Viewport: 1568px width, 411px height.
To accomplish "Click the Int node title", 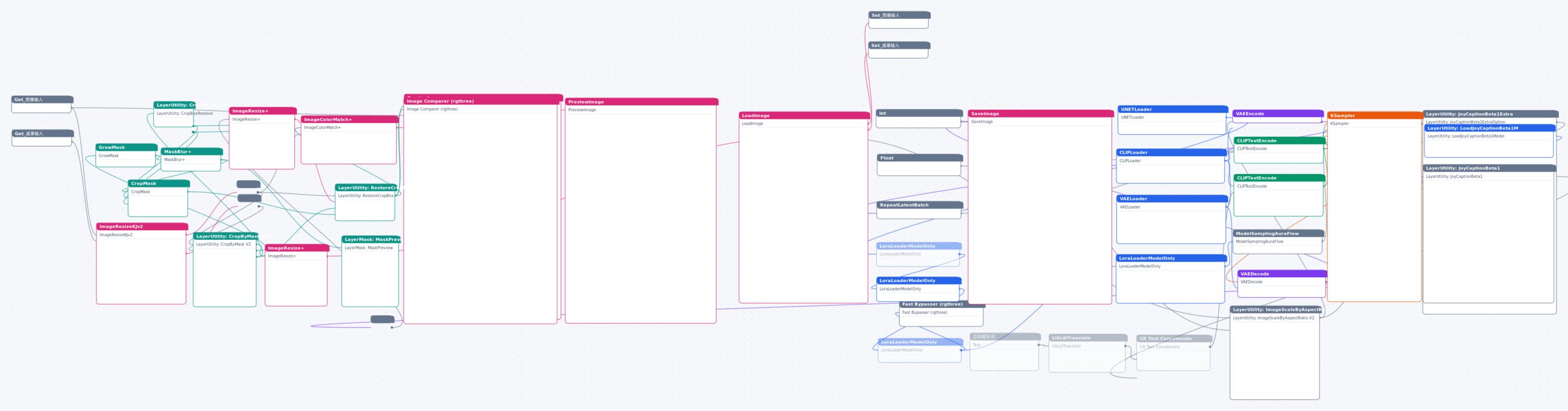I will coord(919,113).
